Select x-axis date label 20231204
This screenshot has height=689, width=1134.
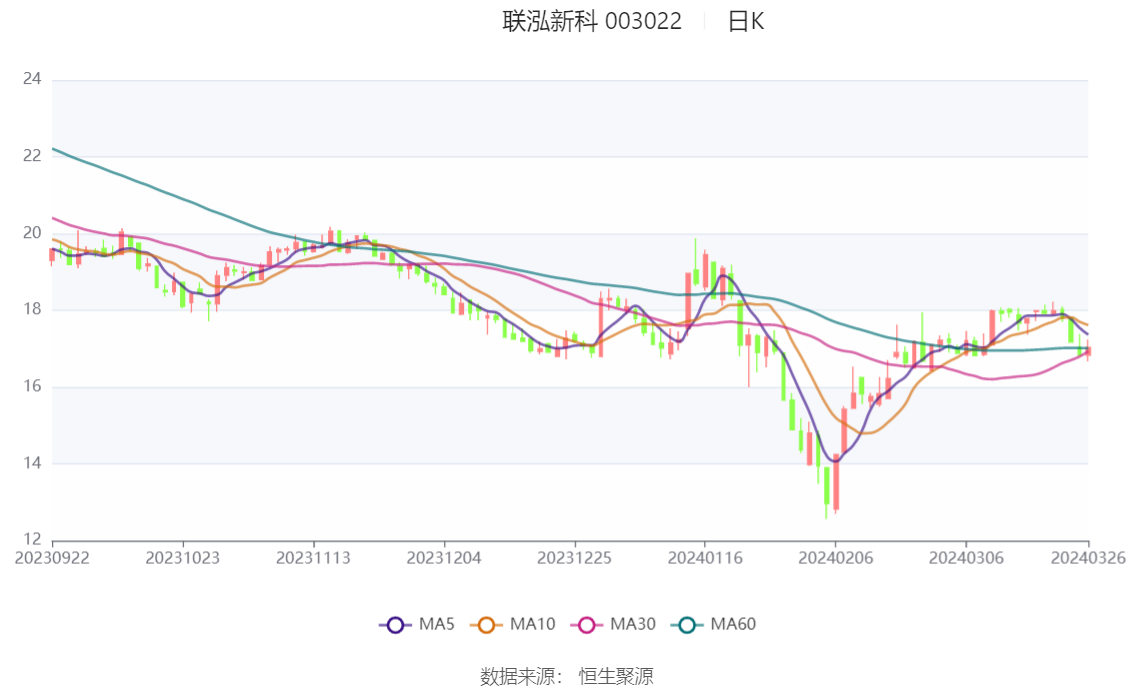pos(444,558)
